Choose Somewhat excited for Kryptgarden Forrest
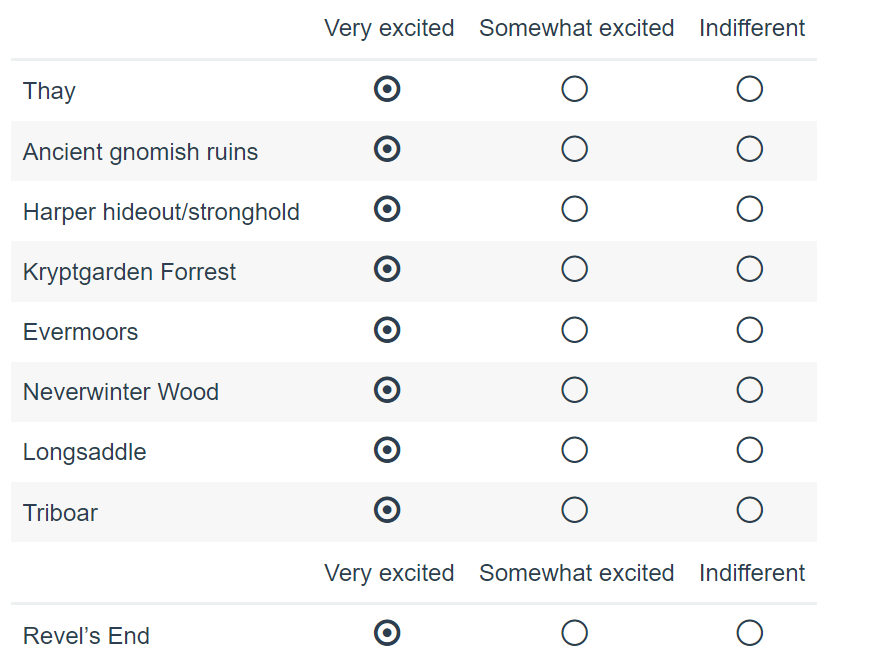891x667 pixels. point(574,269)
